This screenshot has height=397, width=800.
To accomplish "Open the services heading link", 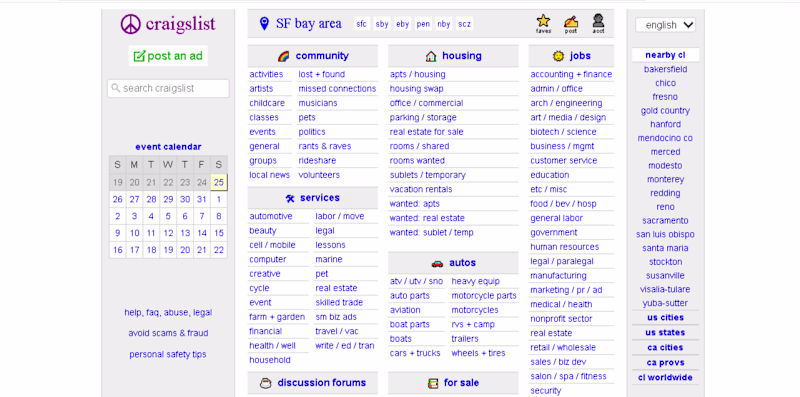I will [x=320, y=198].
